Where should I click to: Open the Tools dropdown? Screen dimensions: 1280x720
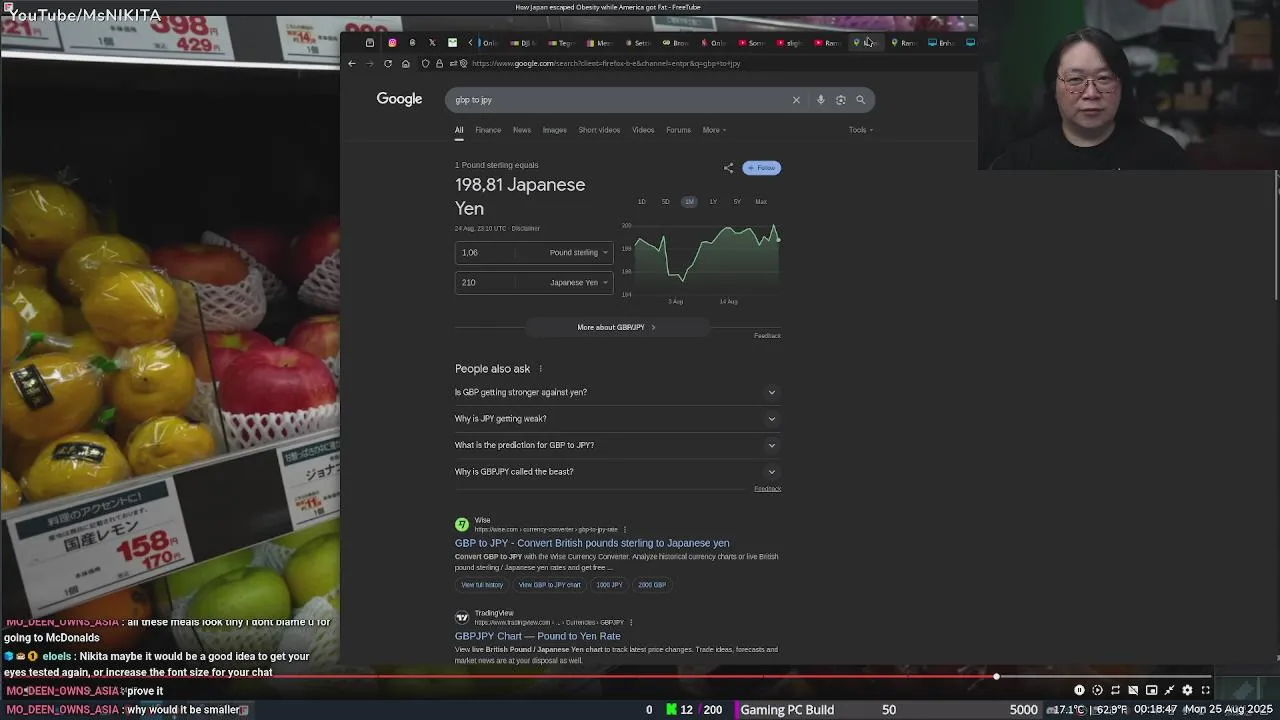[x=861, y=130]
